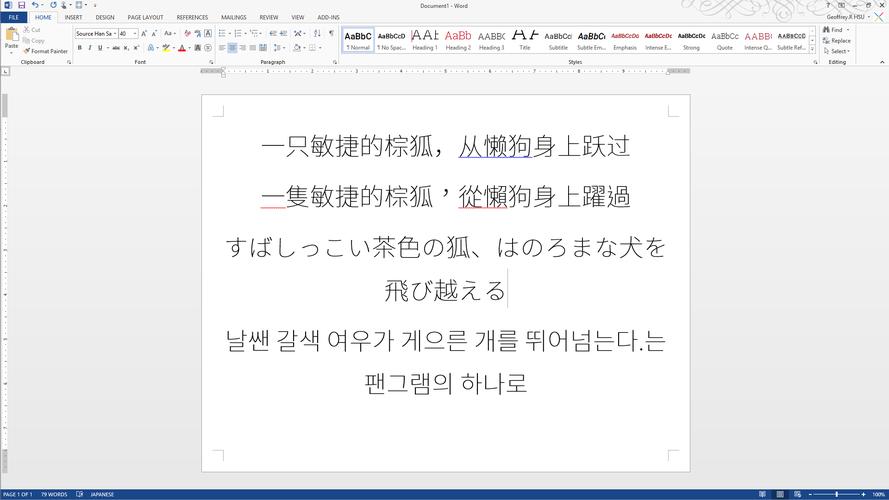Justify the paragraph text
Viewport: 889px width, 500px height.
pyautogui.click(x=253, y=48)
